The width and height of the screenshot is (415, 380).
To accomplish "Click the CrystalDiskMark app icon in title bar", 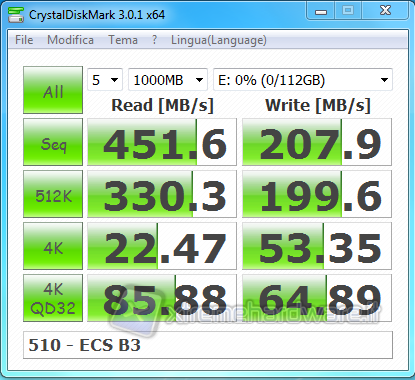I will click(16, 15).
